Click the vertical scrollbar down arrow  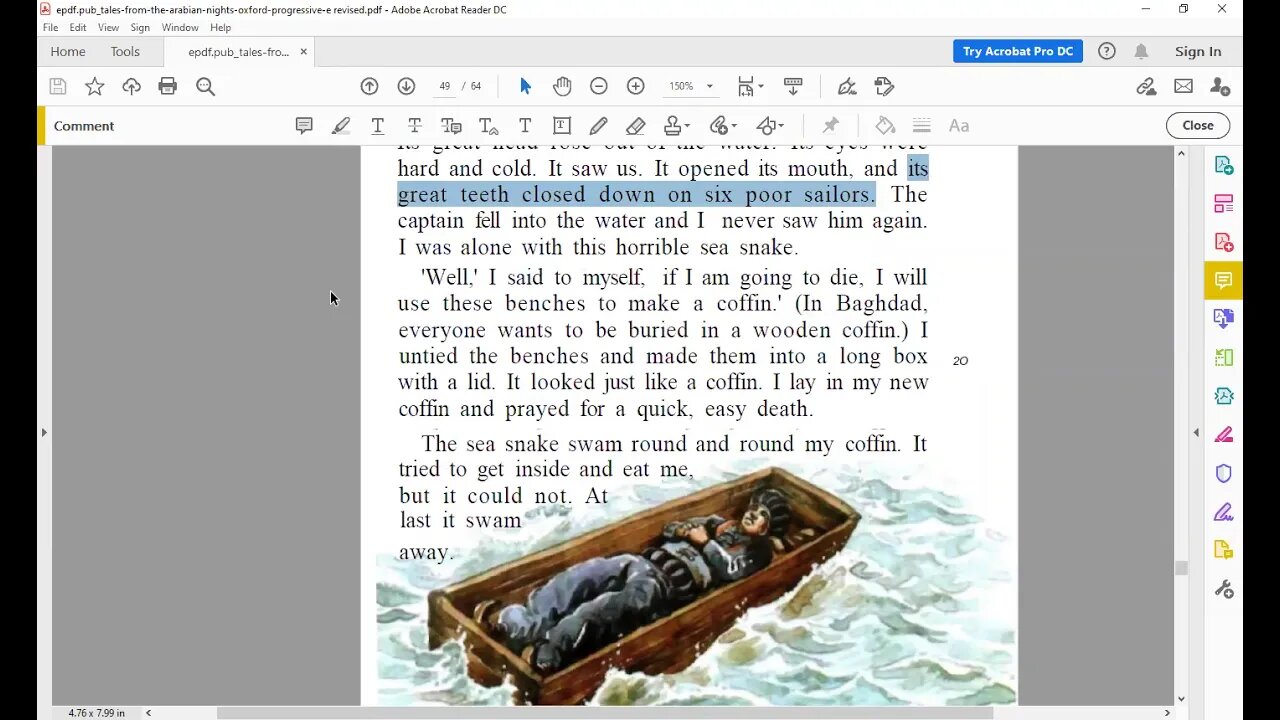coord(1181,699)
